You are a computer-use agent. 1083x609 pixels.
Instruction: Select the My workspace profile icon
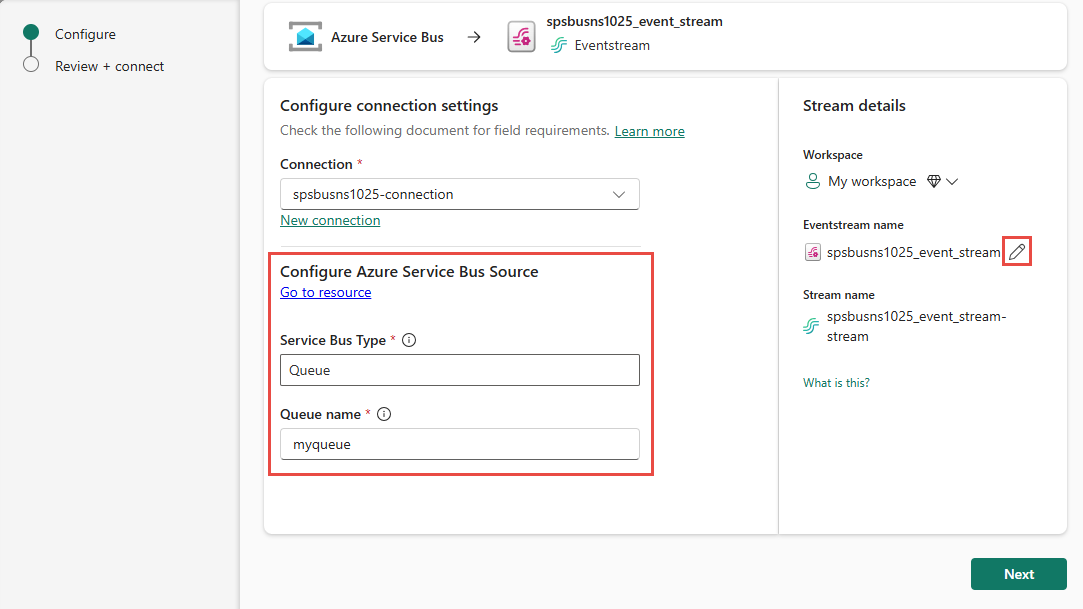812,181
